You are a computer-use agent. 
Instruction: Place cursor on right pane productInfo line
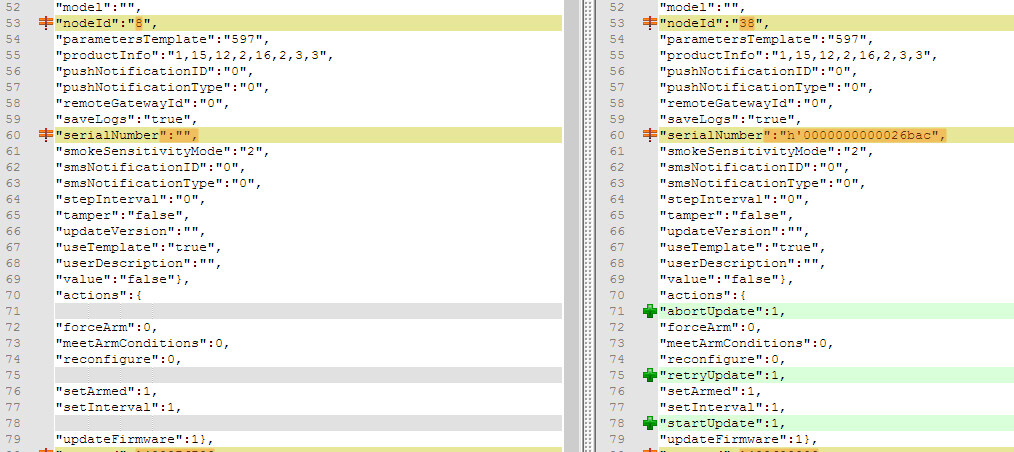tap(790, 55)
